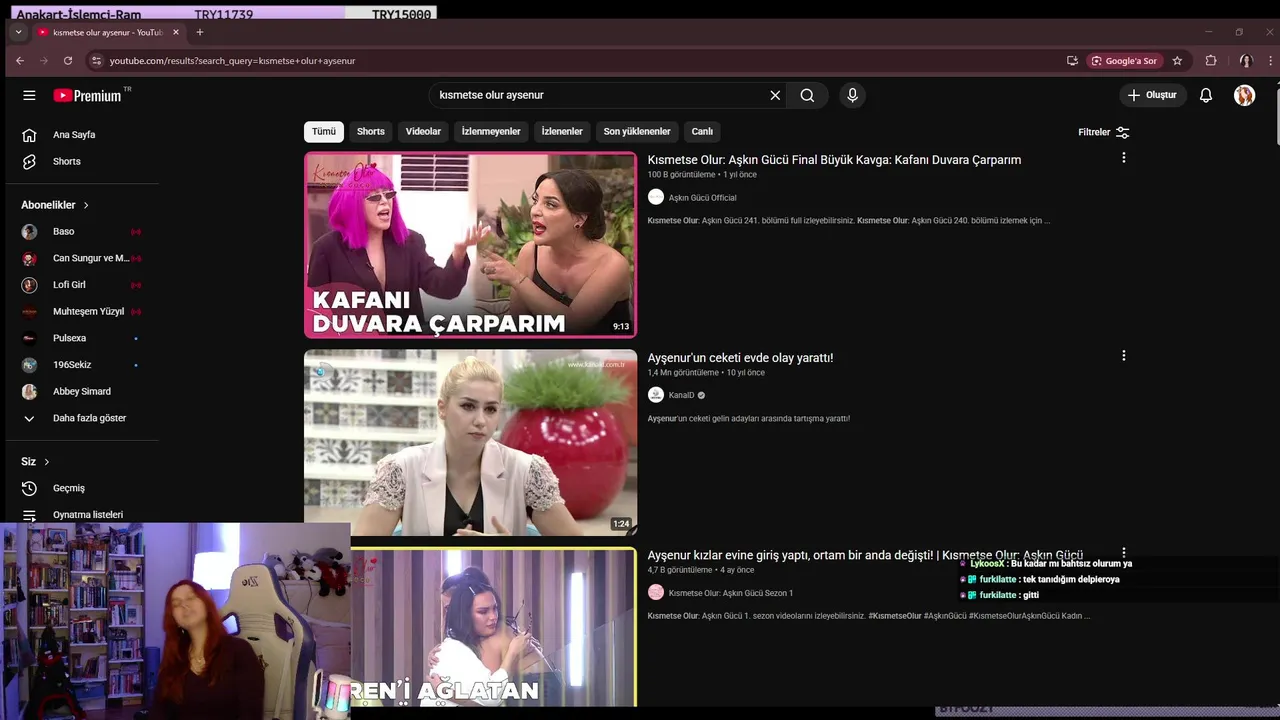1280x720 pixels.
Task: Open more options for Kafanı Duvara Çarparım video
Action: point(1124,158)
